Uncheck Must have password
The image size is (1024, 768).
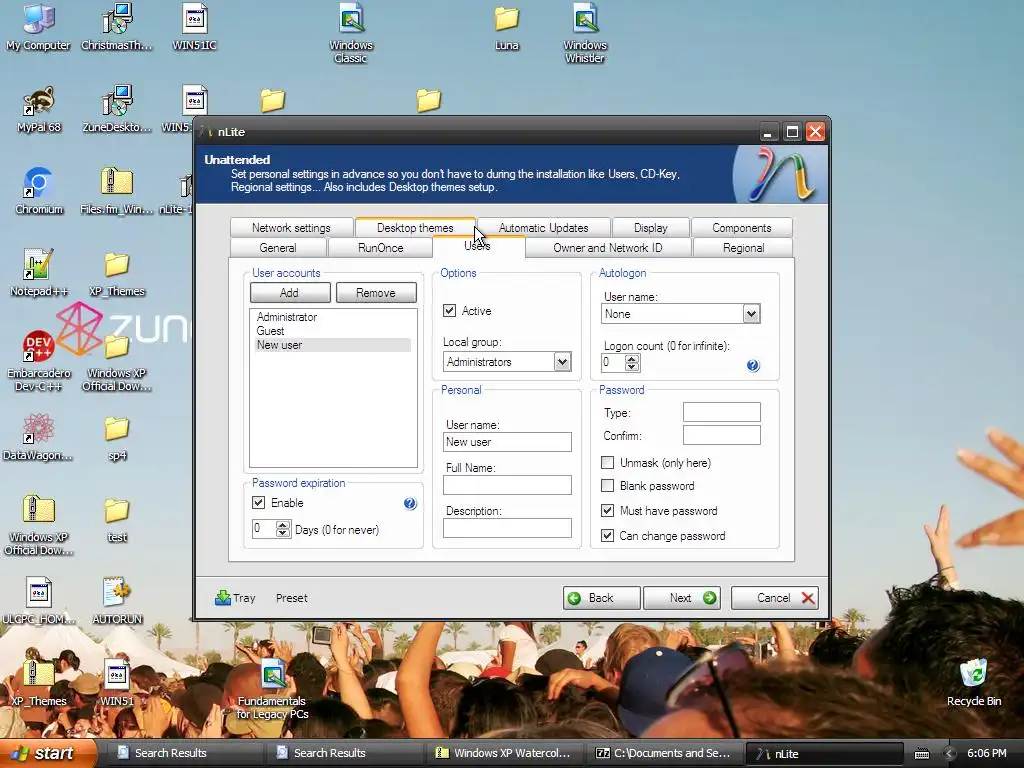pyautogui.click(x=607, y=510)
